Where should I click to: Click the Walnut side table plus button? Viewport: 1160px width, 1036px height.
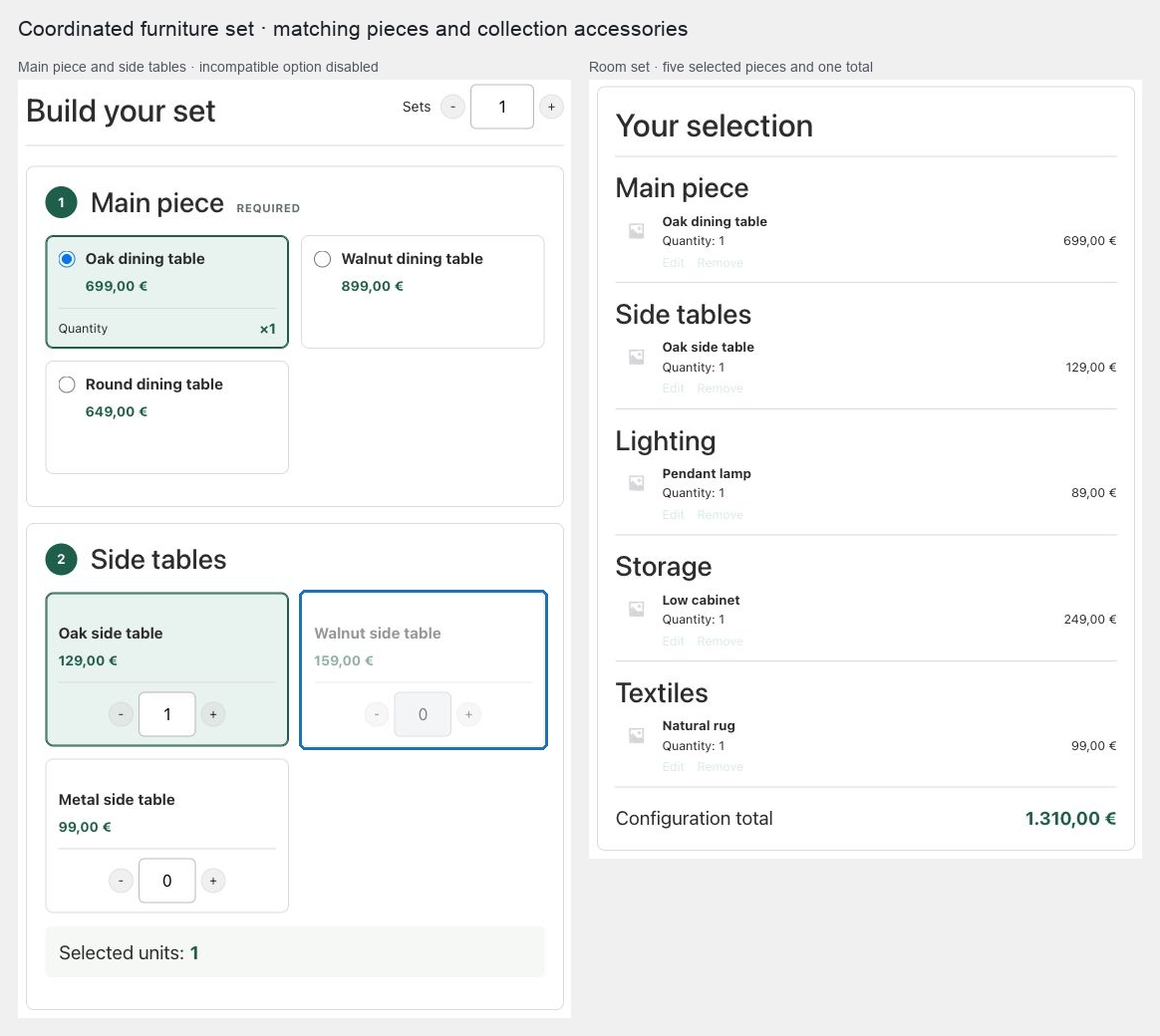[469, 714]
